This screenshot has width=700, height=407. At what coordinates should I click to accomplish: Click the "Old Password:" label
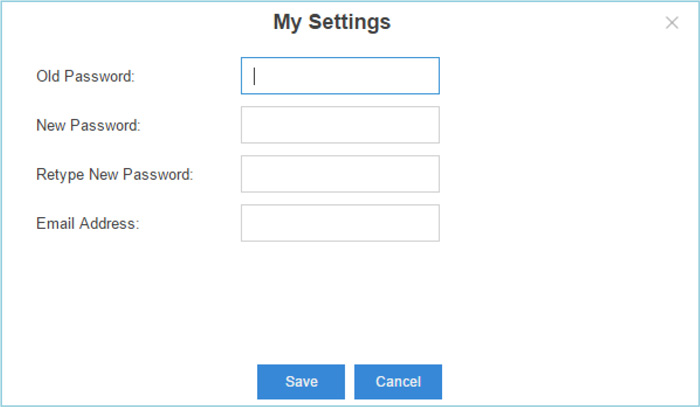click(x=85, y=76)
